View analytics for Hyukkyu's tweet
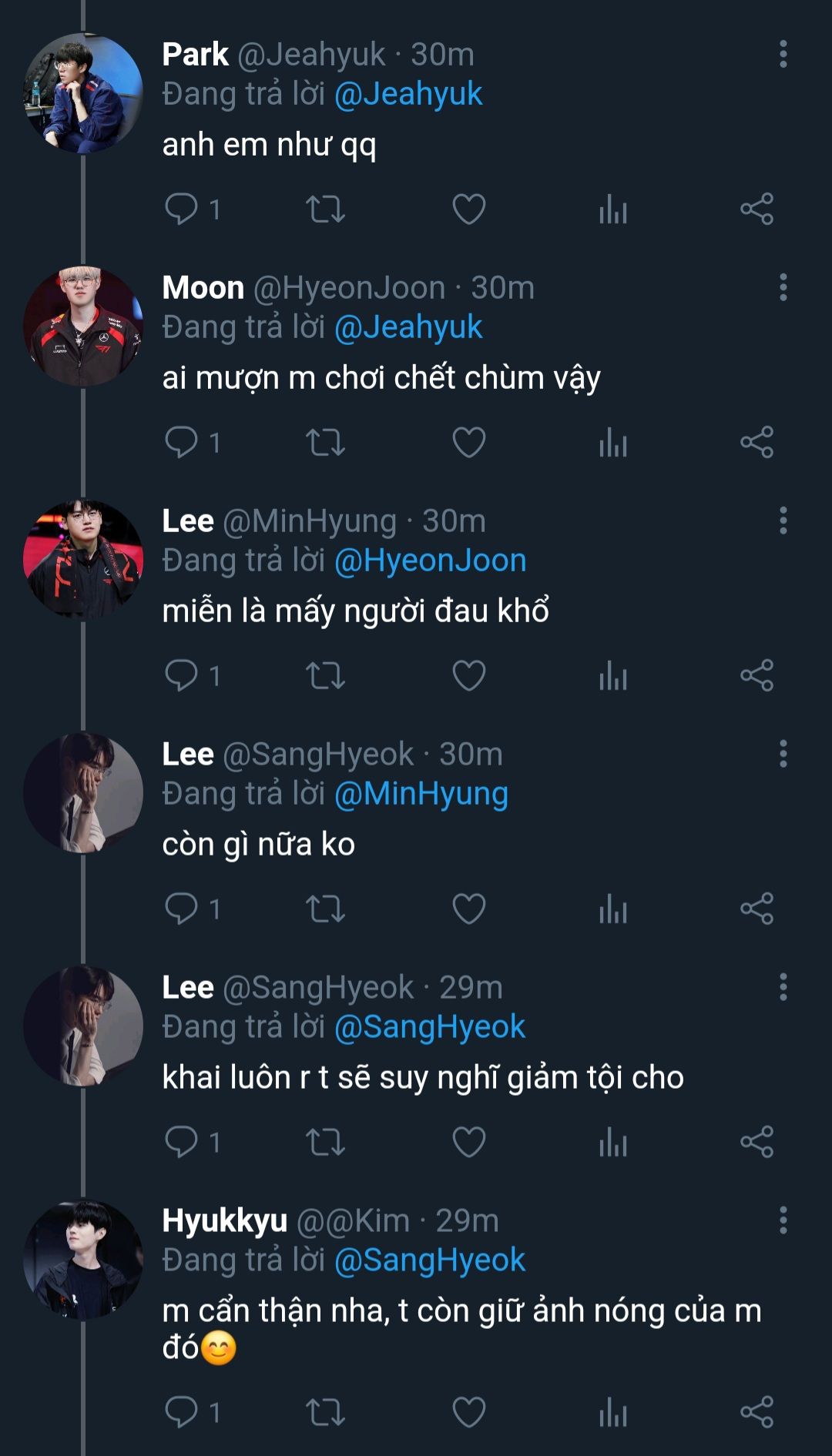 (613, 1413)
